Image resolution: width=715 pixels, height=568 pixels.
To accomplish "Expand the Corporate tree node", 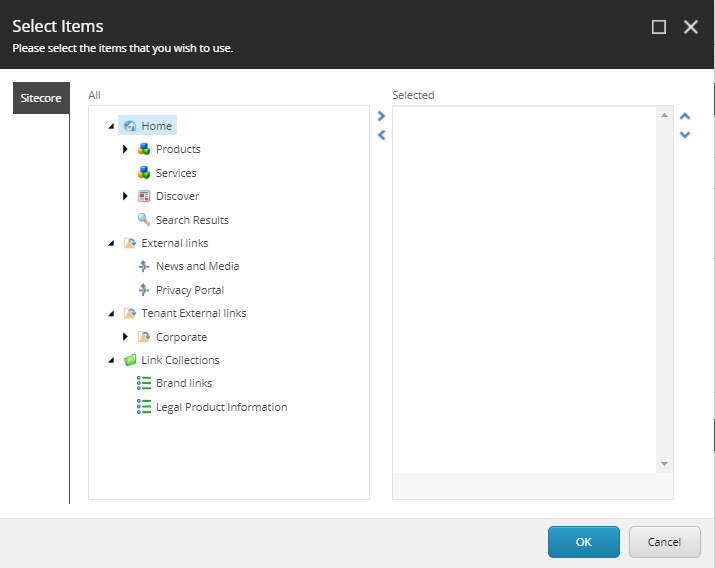I will click(125, 337).
